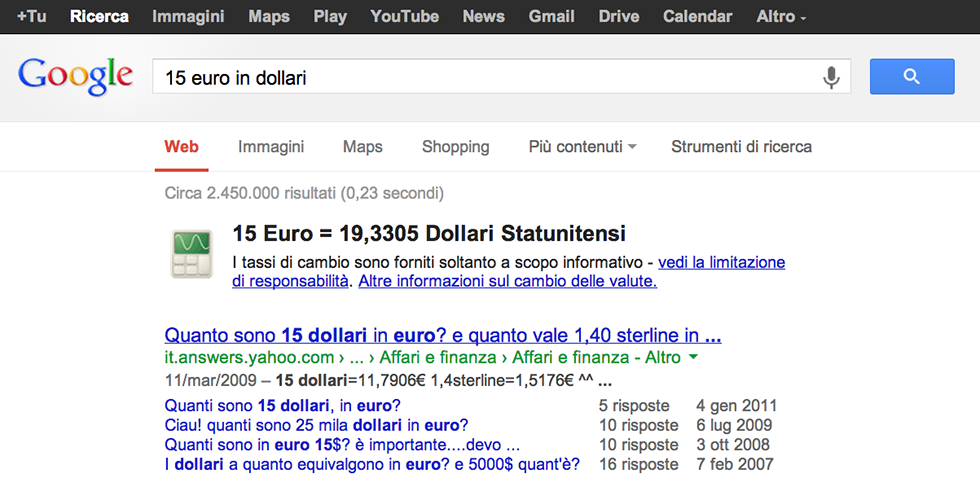The height and width of the screenshot is (500, 980).
Task: Click the currency calculator icon
Action: (x=191, y=253)
